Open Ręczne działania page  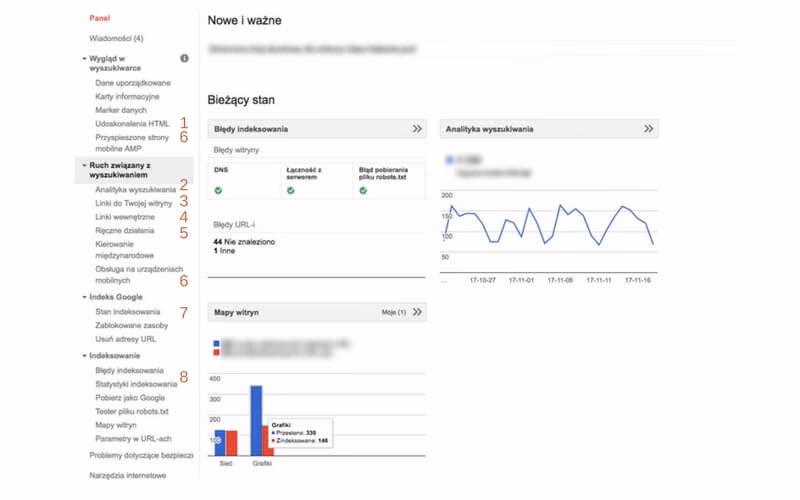tap(124, 231)
